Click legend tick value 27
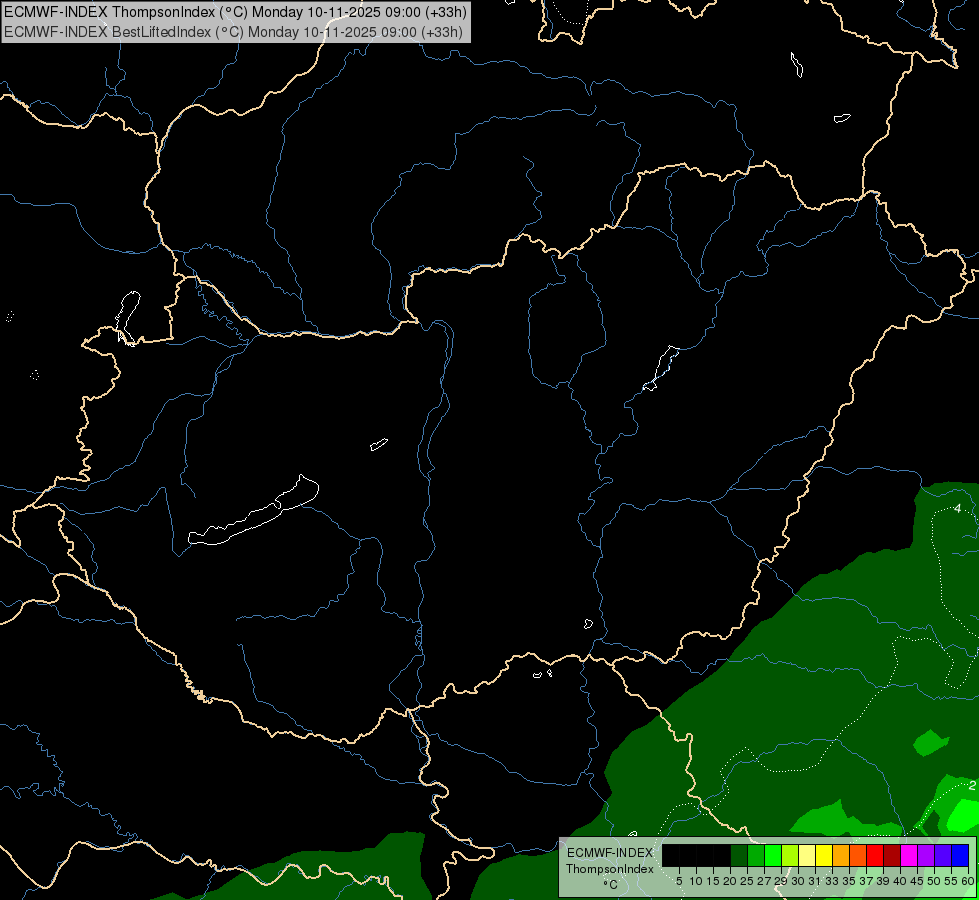The width and height of the screenshot is (979, 900). [x=764, y=881]
